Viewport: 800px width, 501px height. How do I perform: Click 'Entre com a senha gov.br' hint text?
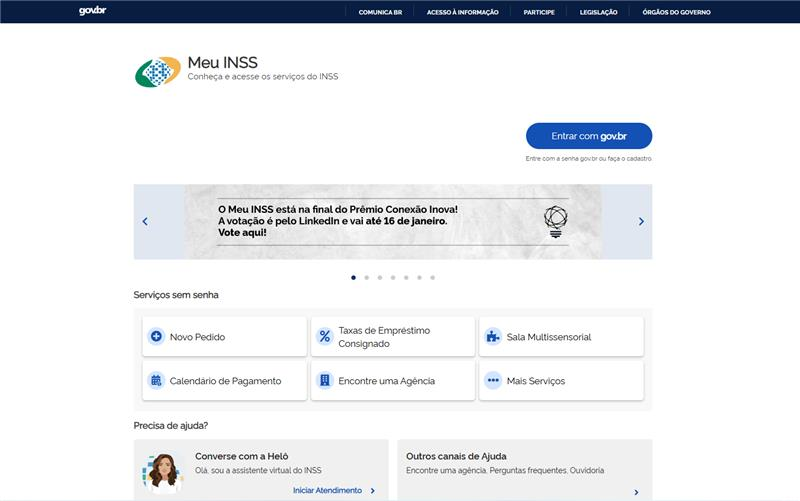[589, 159]
